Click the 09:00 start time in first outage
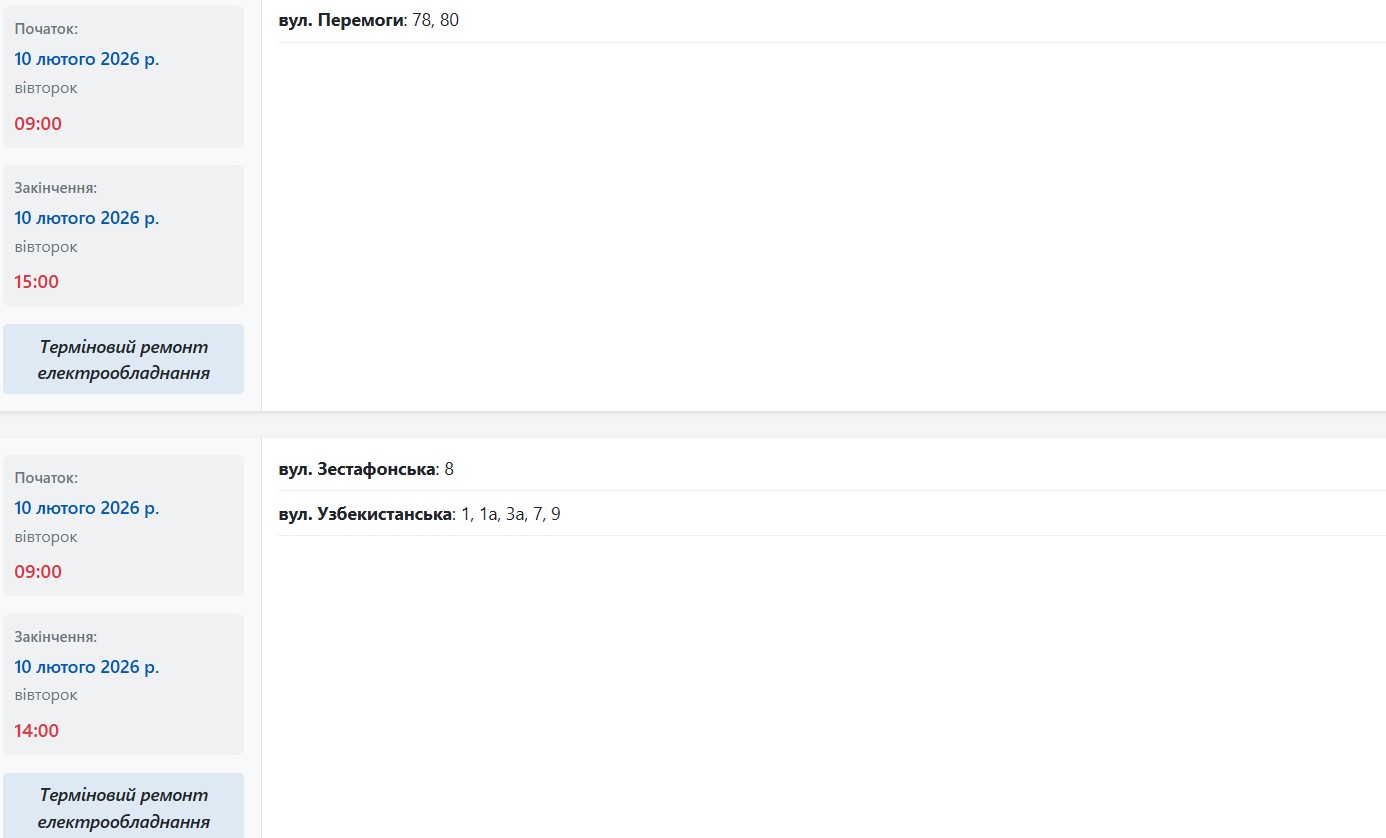 (38, 124)
